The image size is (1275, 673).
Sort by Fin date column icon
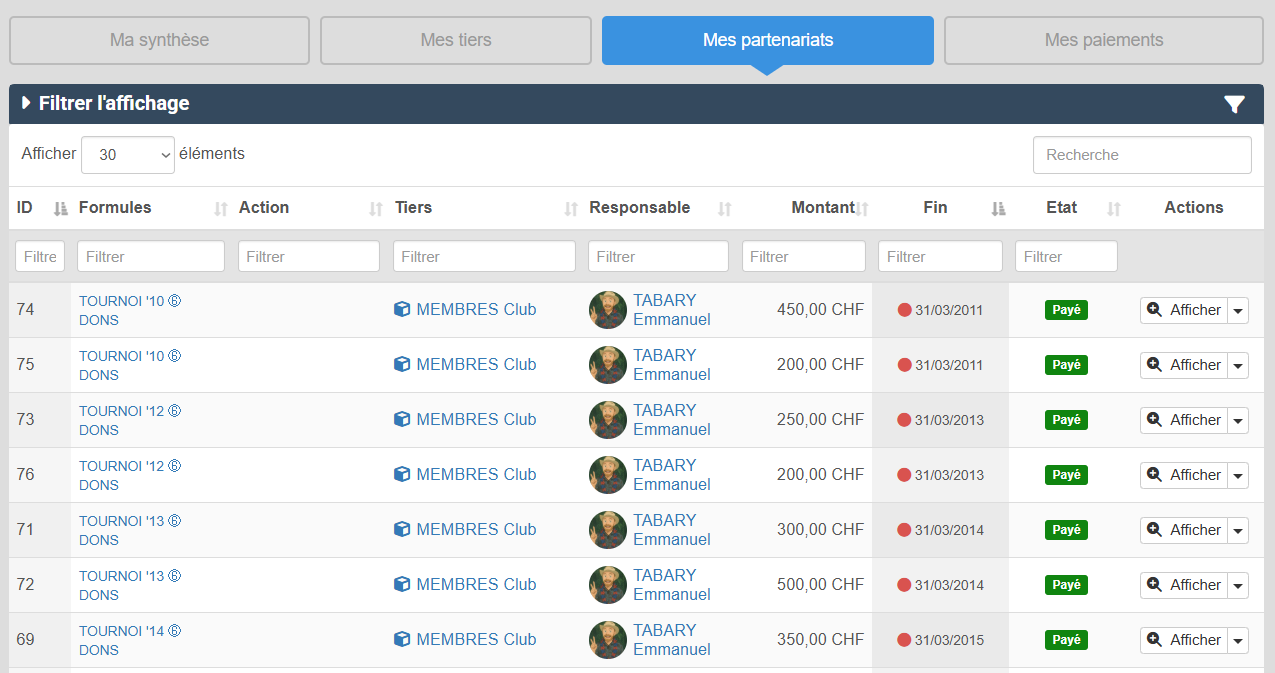(x=997, y=208)
